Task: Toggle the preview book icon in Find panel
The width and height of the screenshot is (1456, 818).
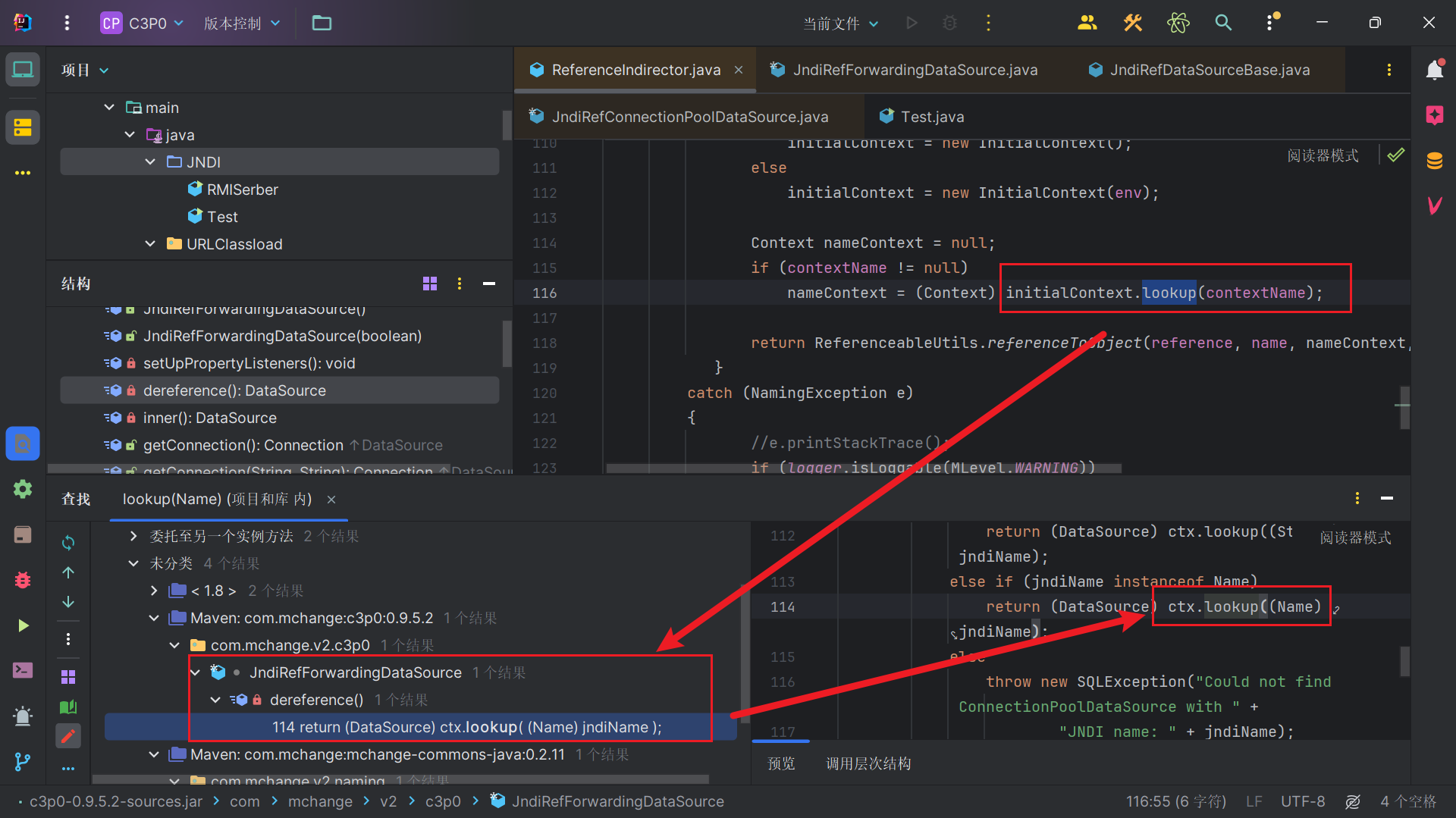Action: tap(68, 707)
